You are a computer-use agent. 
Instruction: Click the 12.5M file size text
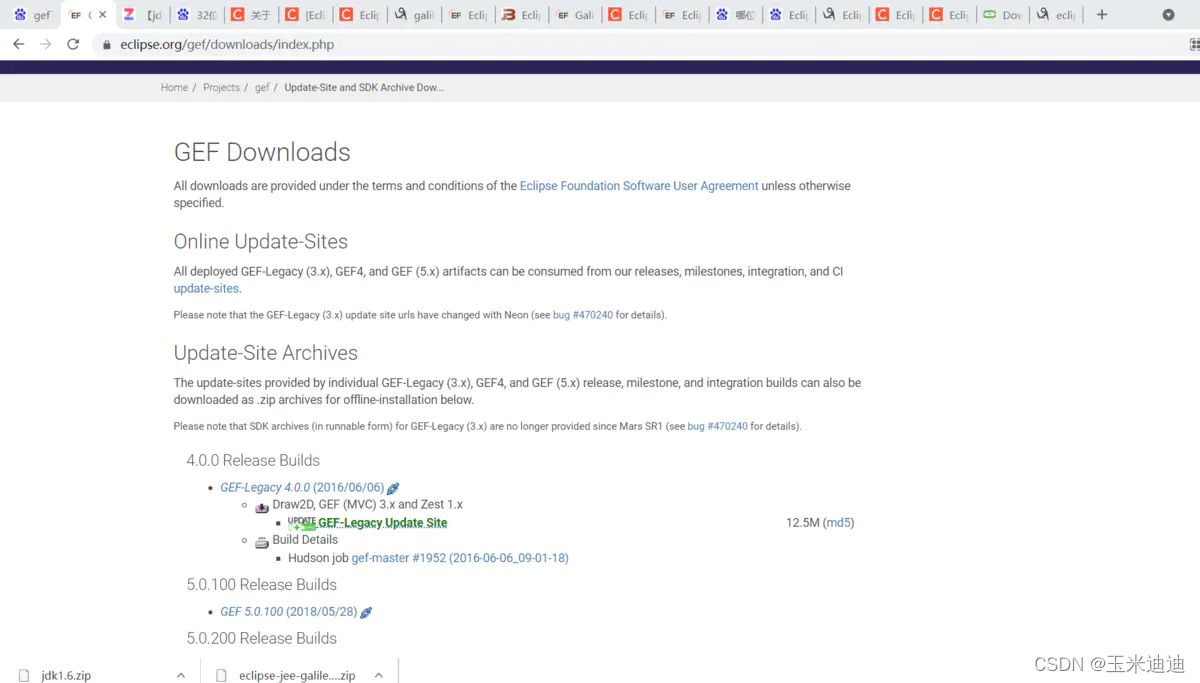coord(803,523)
